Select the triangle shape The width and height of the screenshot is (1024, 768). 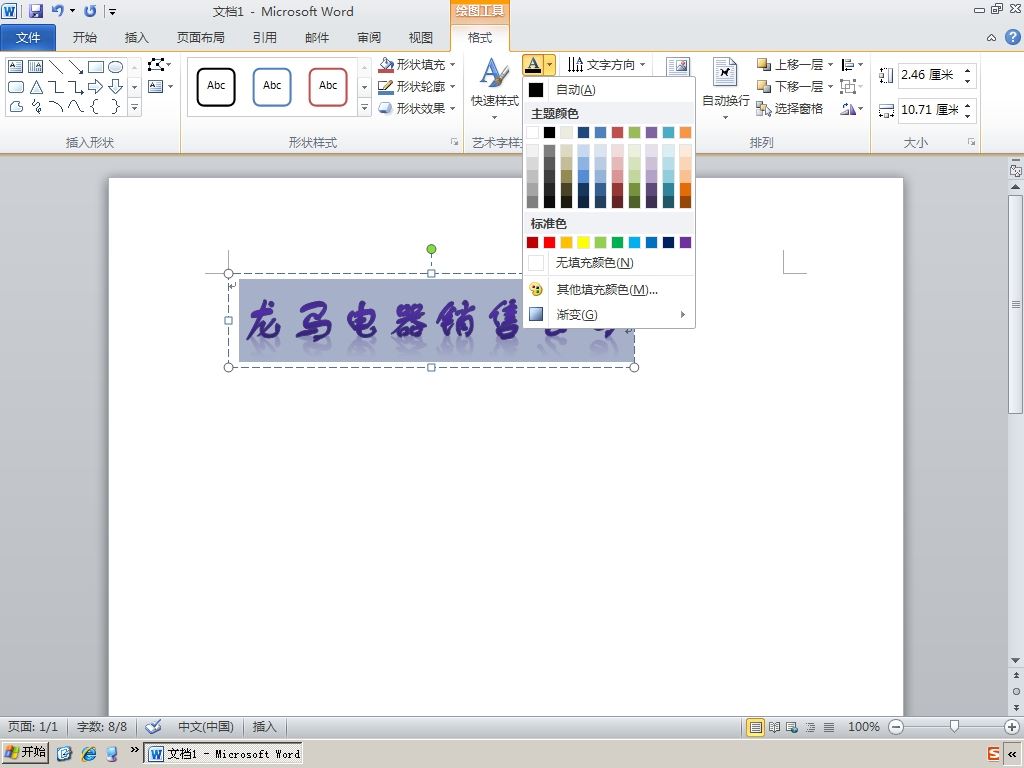pos(36,86)
